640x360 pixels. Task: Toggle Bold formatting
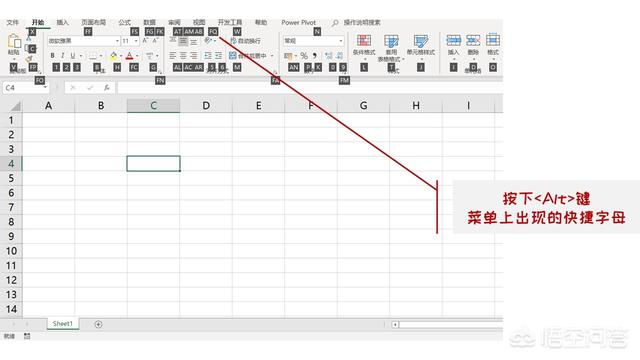(52, 56)
